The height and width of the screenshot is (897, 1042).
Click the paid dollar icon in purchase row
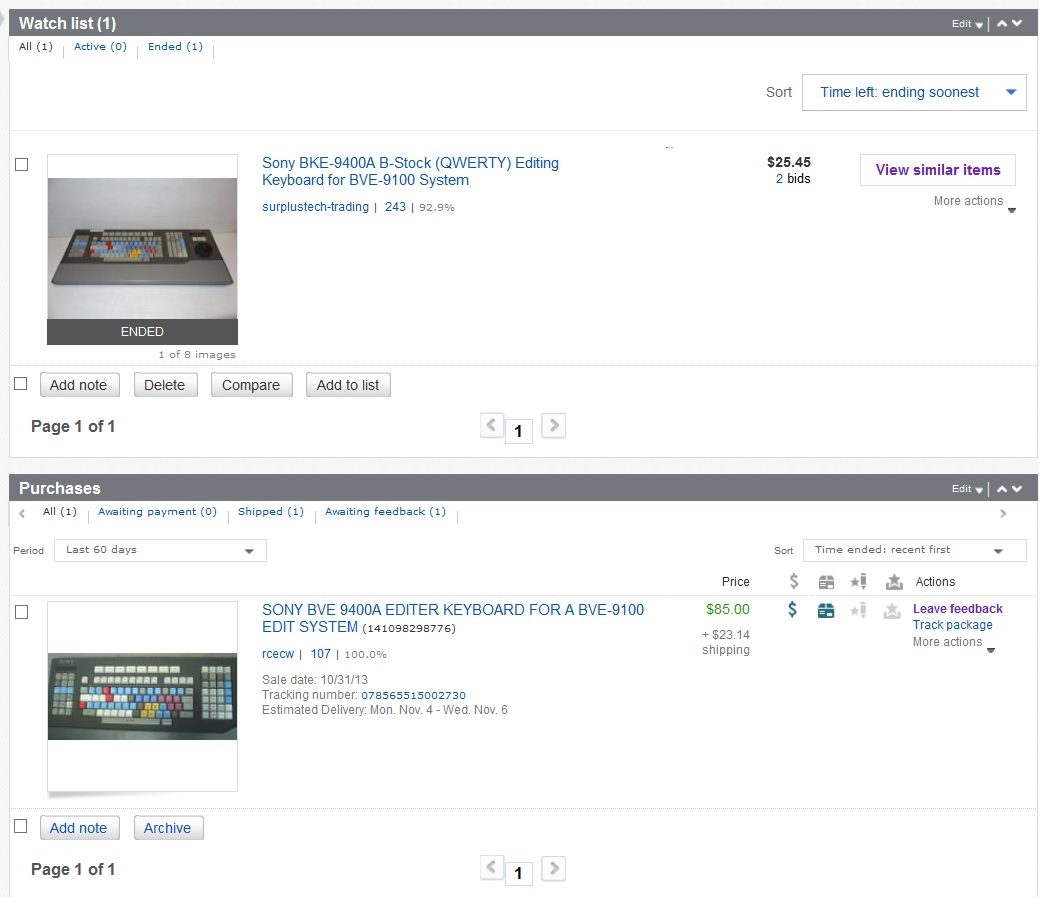792,609
